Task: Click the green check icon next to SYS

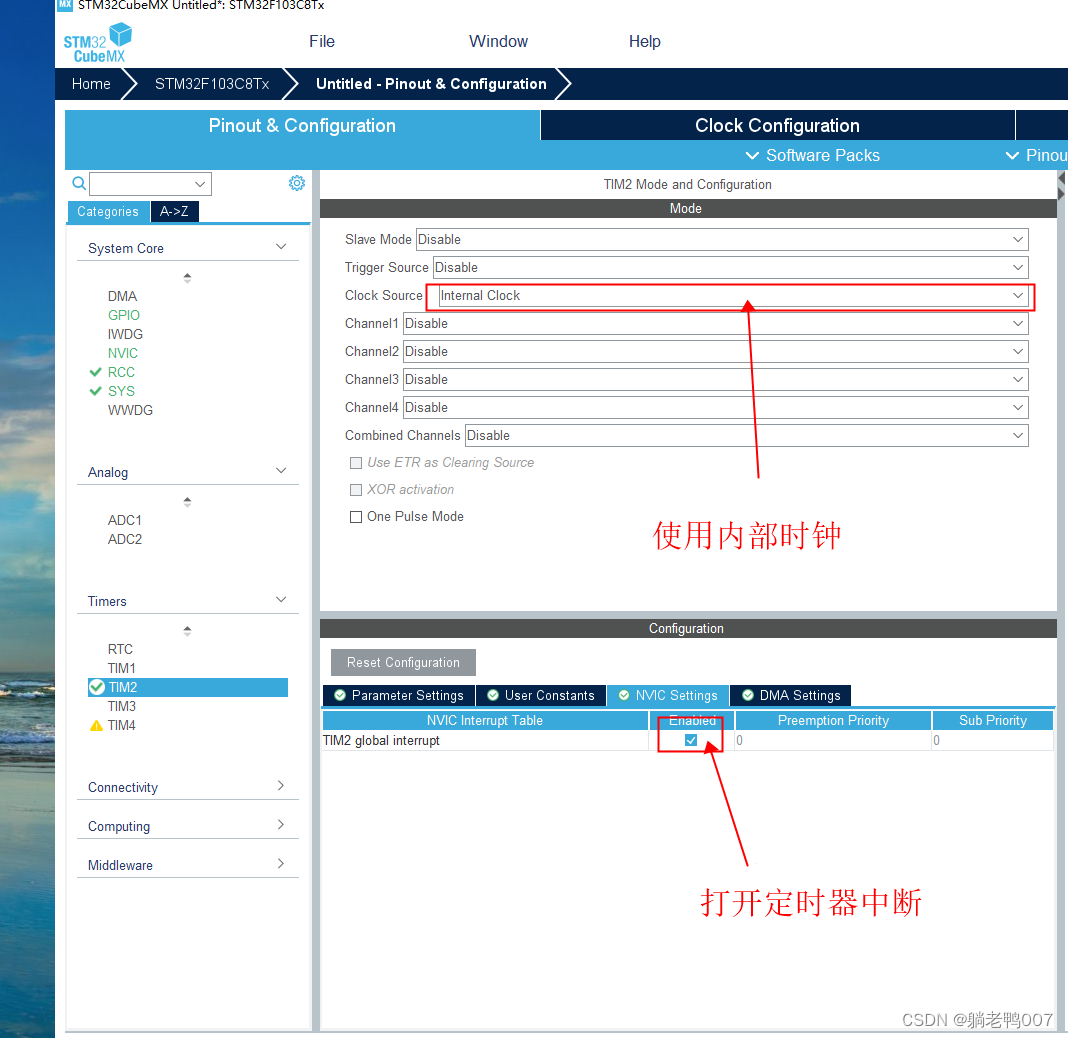Action: coord(95,391)
